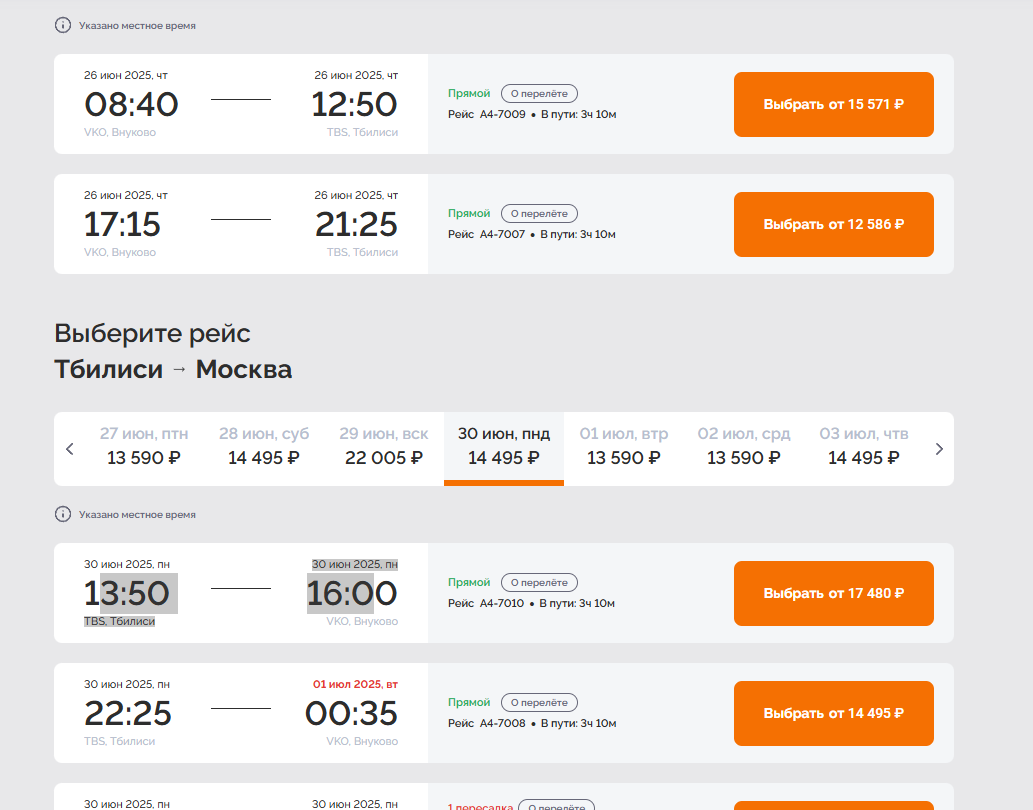Select the return flight from 17 480 ₽
The image size is (1033, 810).
click(x=833, y=593)
